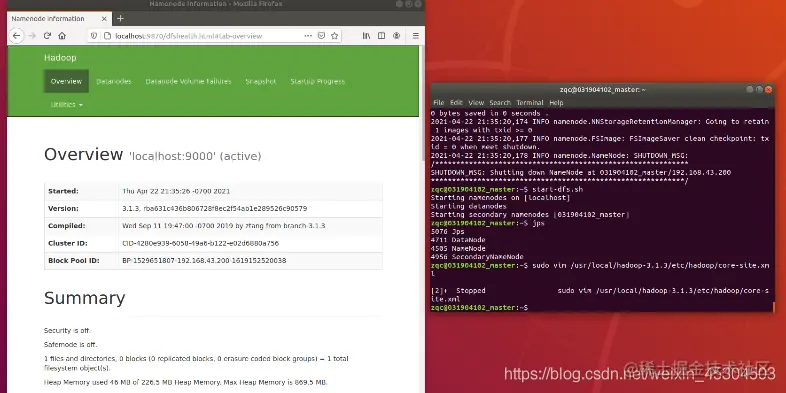The image size is (786, 393).
Task: Click the Version: row label
Action: click(x=63, y=209)
